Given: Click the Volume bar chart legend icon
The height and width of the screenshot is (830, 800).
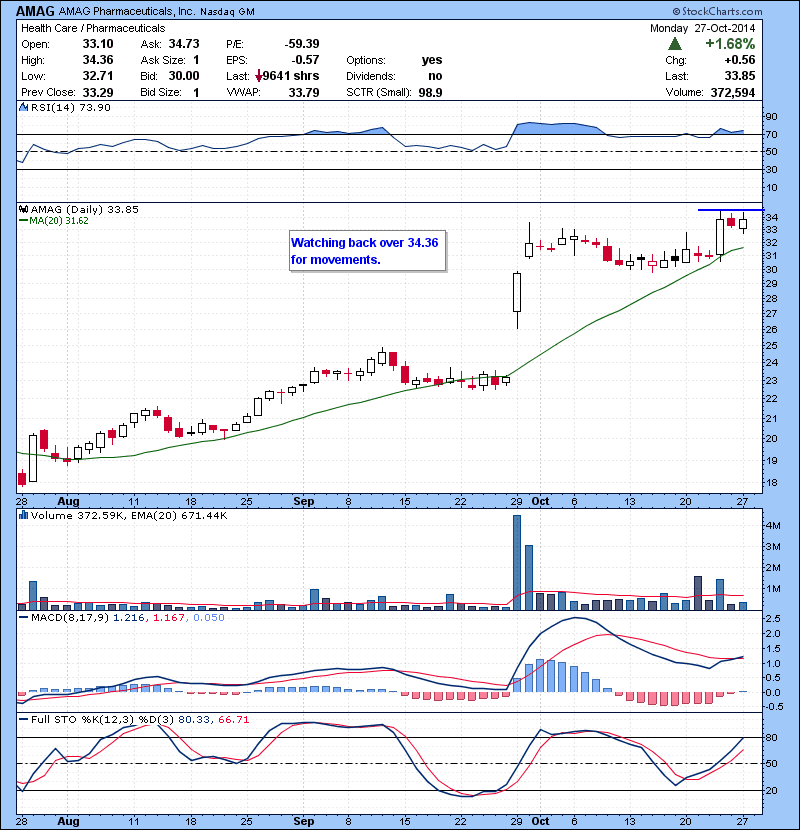Looking at the screenshot, I should tap(23, 515).
